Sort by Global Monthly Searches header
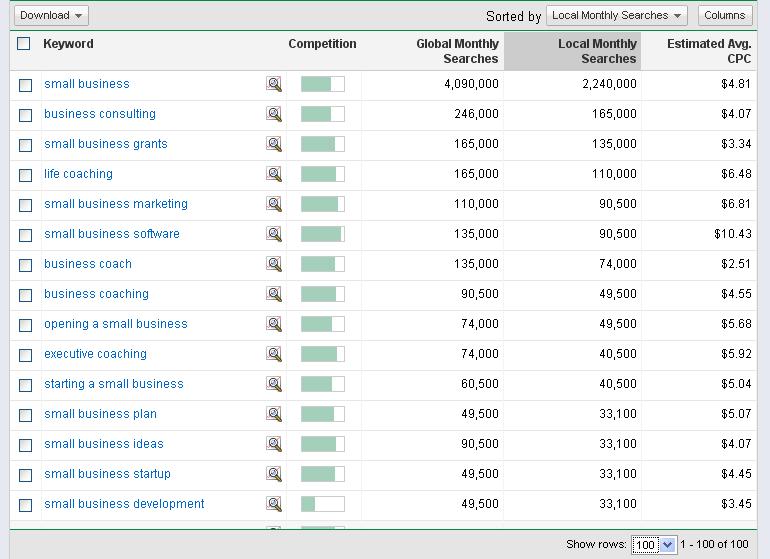 click(457, 51)
